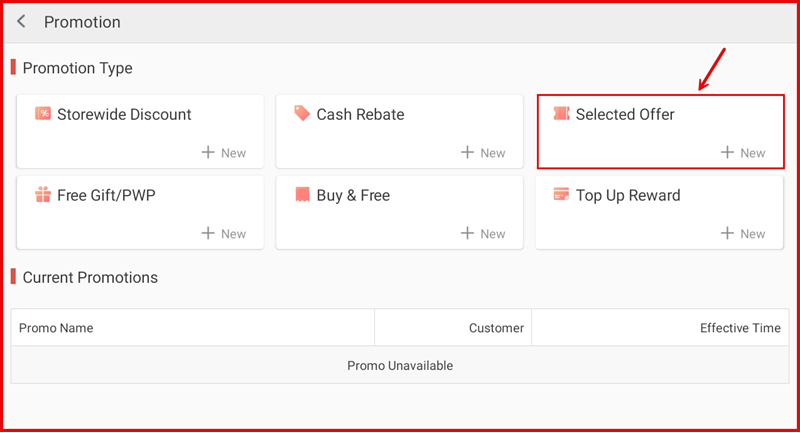Image resolution: width=800 pixels, height=433 pixels.
Task: Click the Free Gift/PWP gift box icon
Action: 43,195
